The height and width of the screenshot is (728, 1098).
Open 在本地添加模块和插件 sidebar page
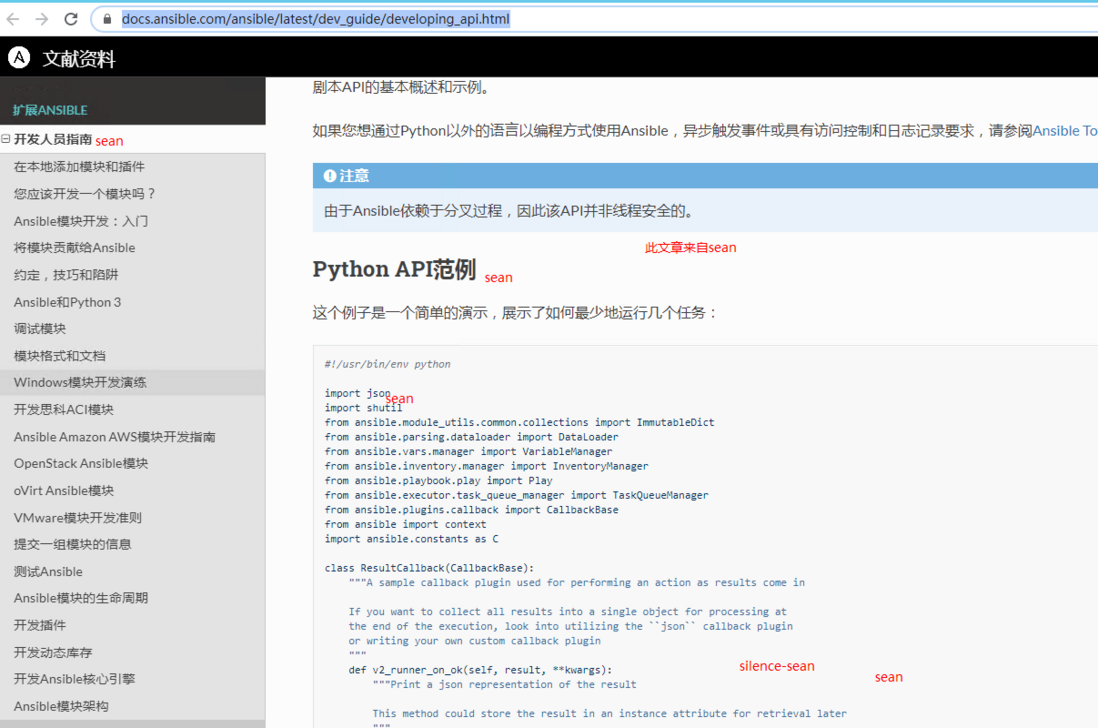coord(79,167)
